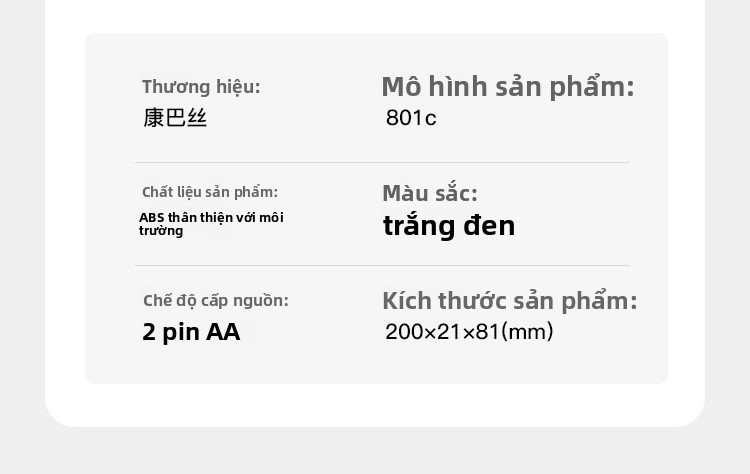The width and height of the screenshot is (750, 474).
Task: Click the "AA" text in the power value
Action: (223, 332)
